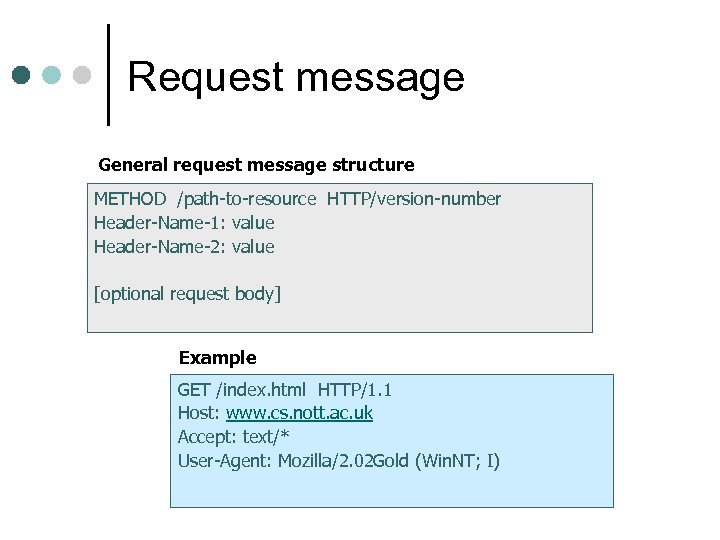Open the www.cs.nott.ac.uk link
The image size is (720, 540).
pos(299,413)
